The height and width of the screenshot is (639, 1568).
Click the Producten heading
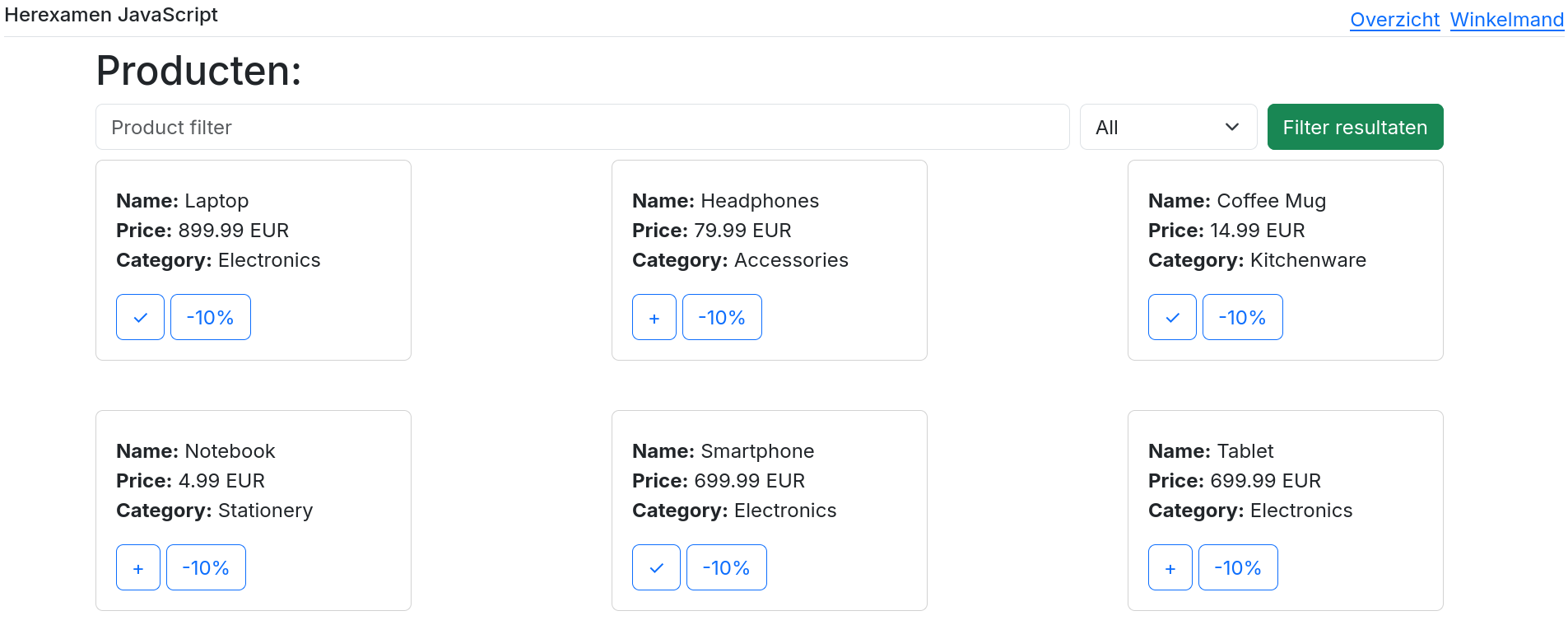click(198, 71)
